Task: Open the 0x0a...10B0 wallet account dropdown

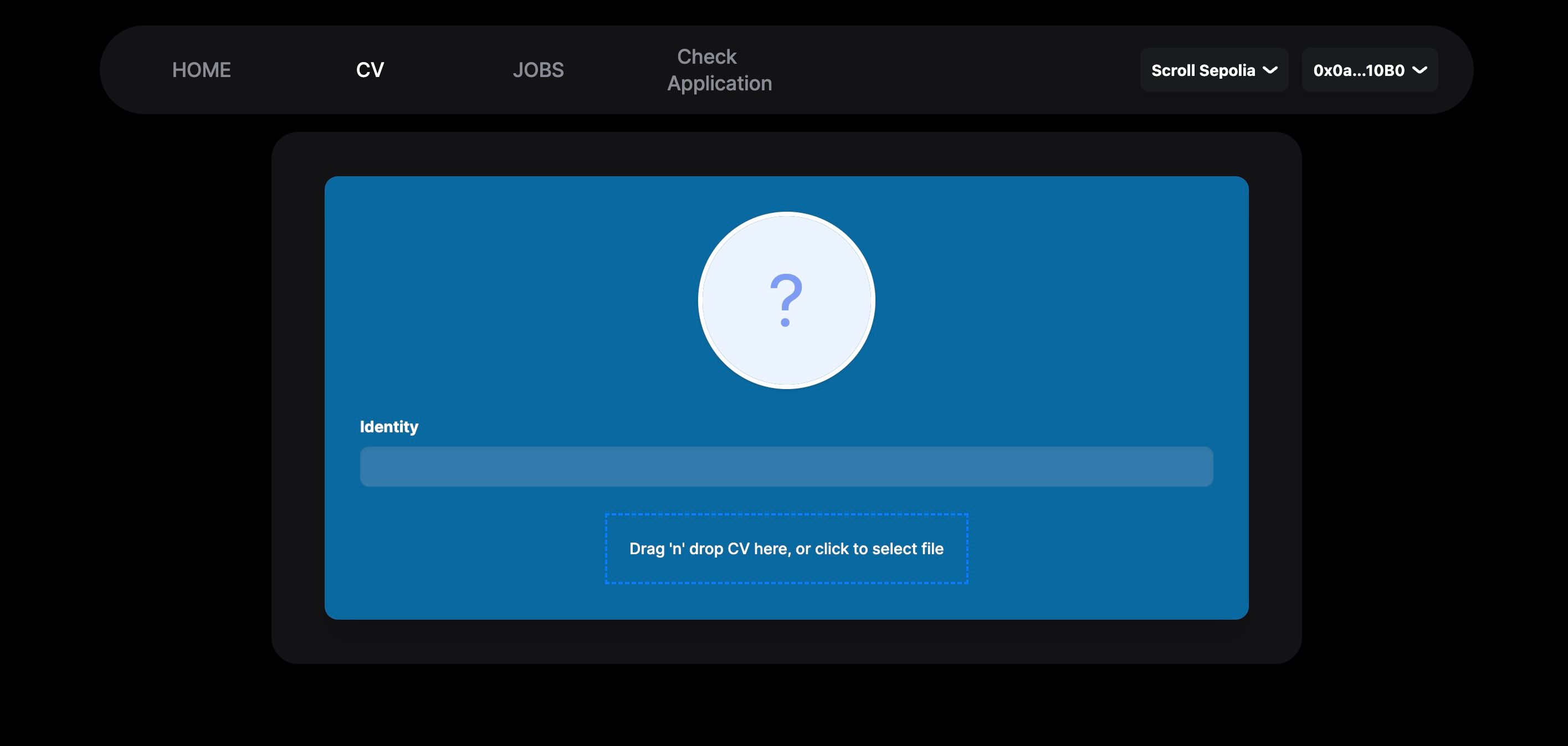Action: click(x=1370, y=70)
